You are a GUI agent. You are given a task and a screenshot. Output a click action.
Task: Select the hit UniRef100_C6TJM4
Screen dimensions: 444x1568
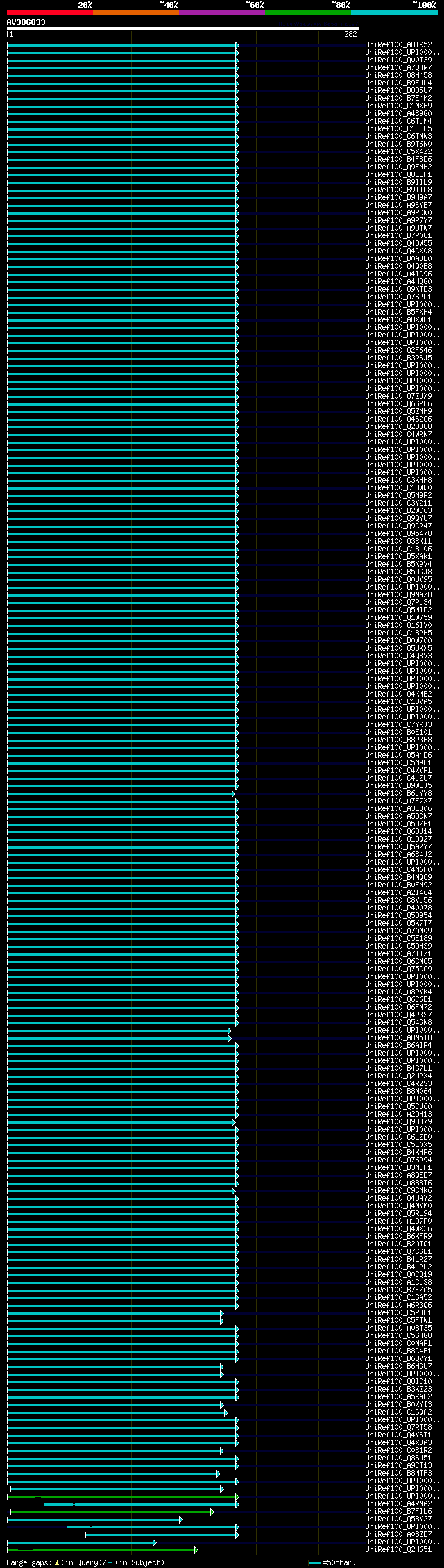[x=398, y=122]
